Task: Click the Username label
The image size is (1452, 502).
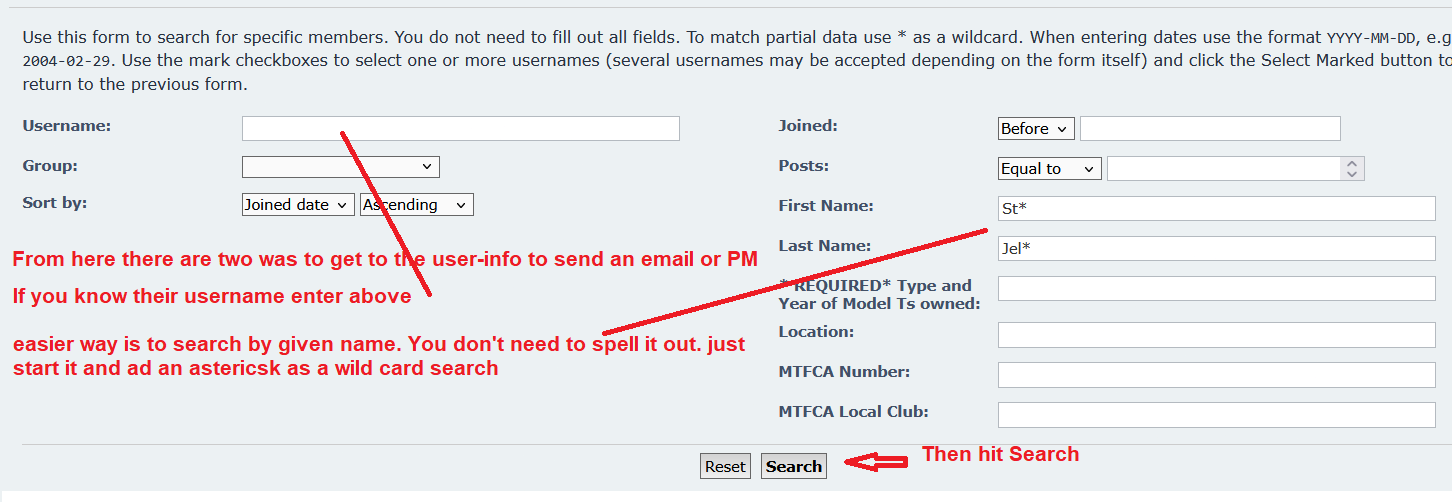Action: (x=67, y=126)
